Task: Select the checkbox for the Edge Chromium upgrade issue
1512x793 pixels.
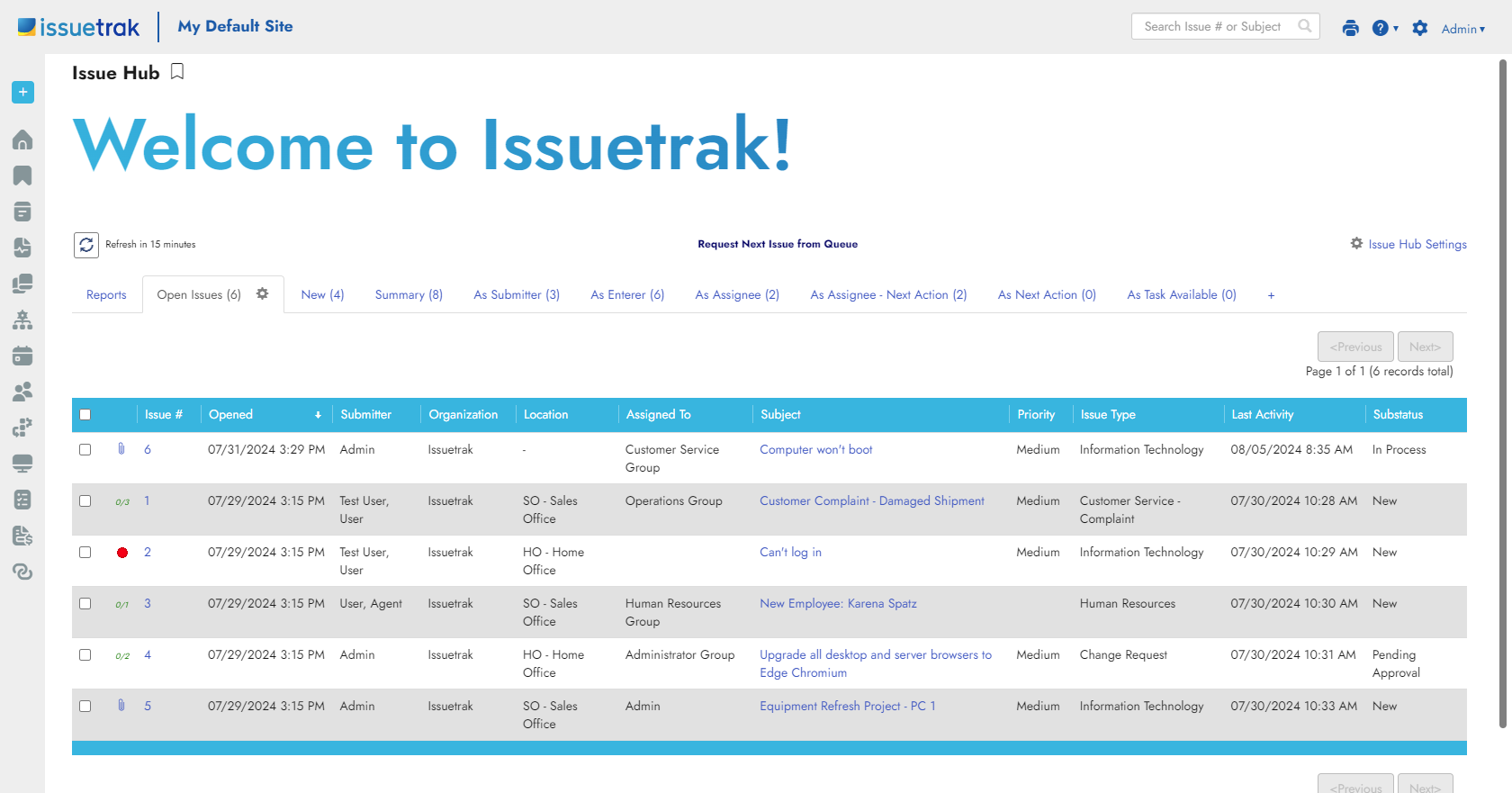Action: click(x=85, y=655)
